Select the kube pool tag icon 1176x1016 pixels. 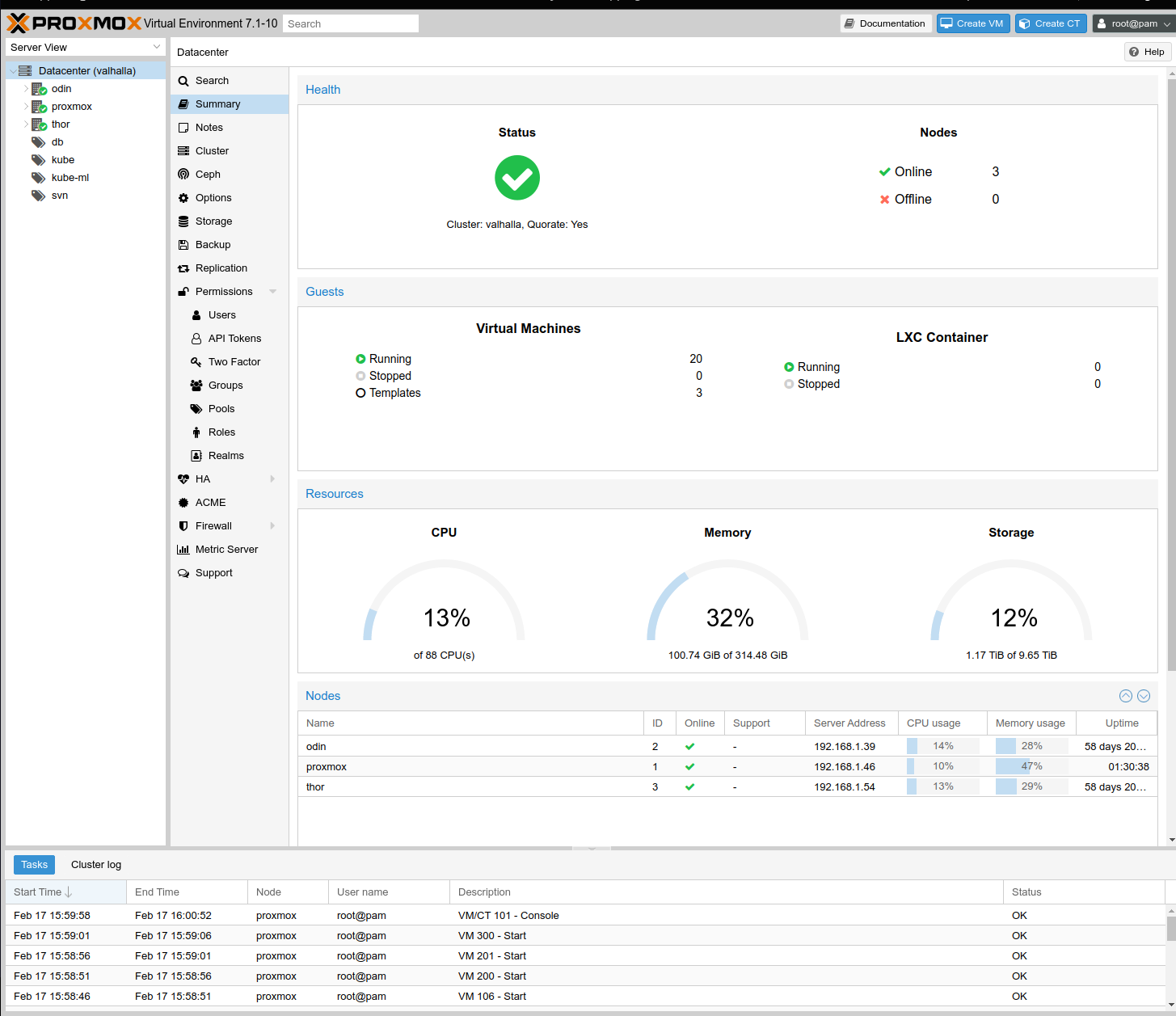38,160
